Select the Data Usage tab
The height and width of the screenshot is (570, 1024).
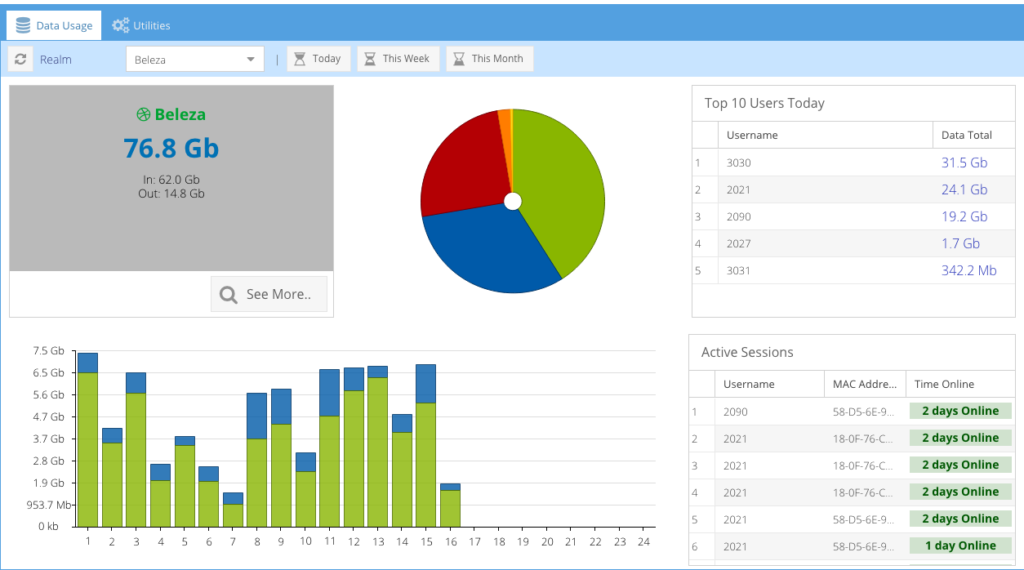(x=55, y=25)
